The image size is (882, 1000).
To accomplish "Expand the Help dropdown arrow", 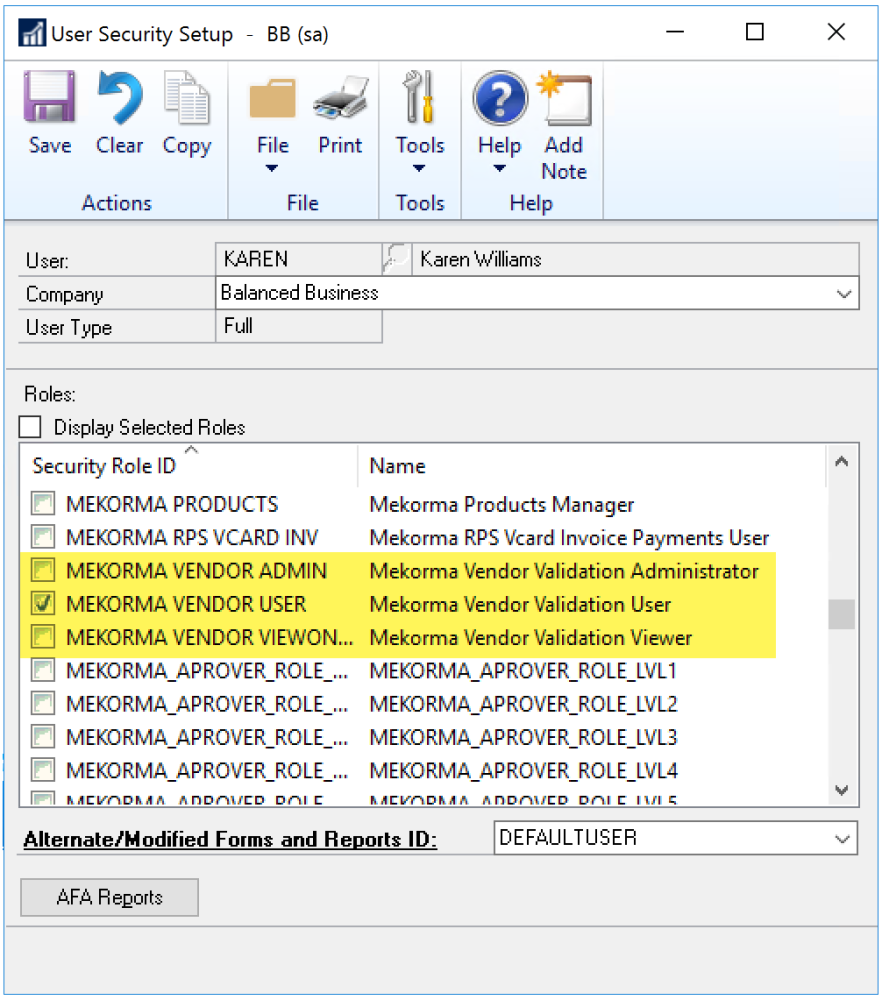I will pos(499,168).
